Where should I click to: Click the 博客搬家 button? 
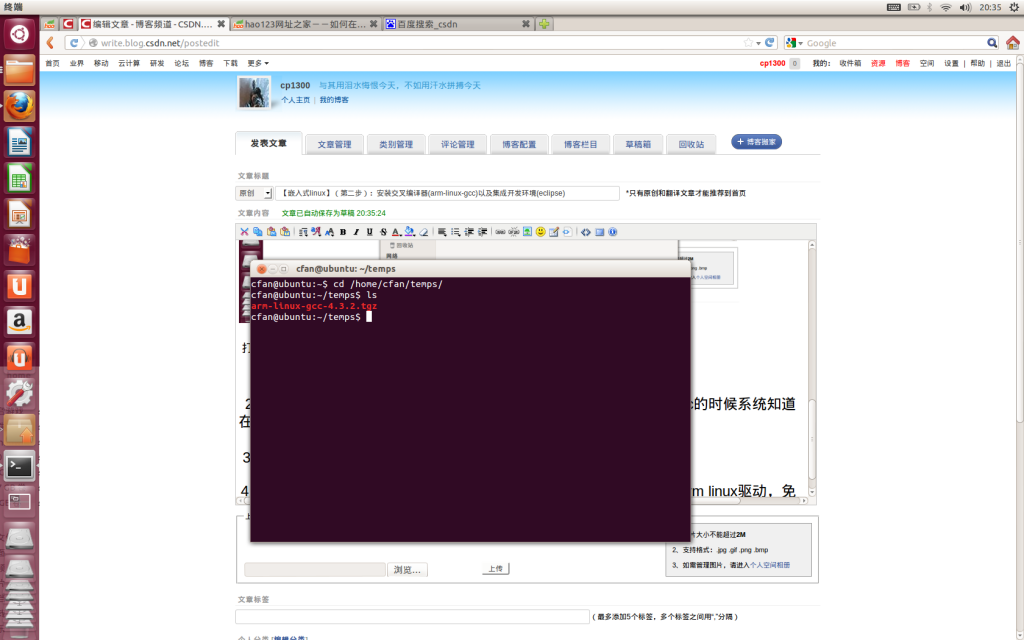point(756,142)
